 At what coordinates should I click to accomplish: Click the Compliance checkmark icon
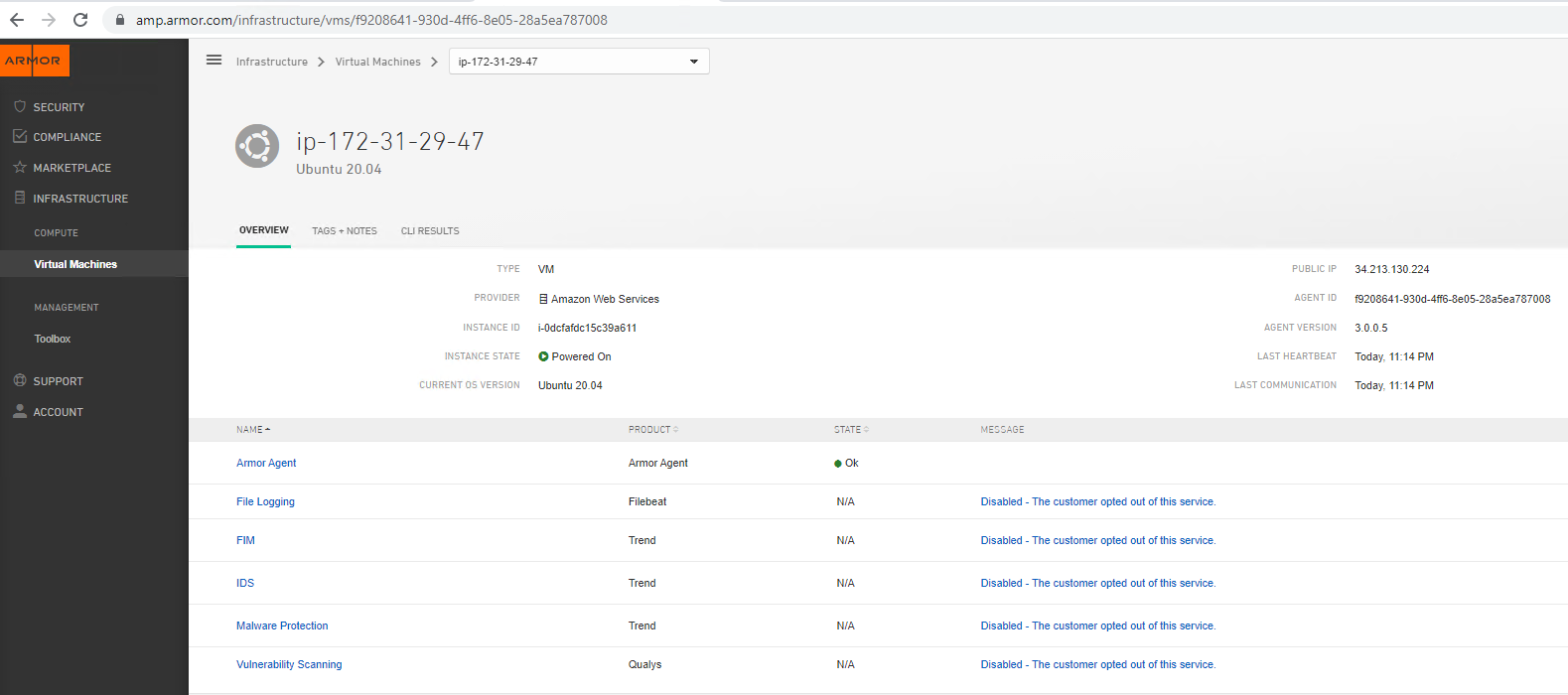tap(20, 137)
